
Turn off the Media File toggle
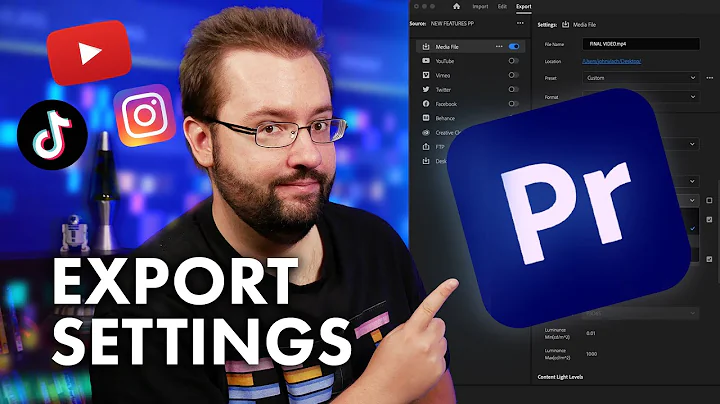pos(514,46)
